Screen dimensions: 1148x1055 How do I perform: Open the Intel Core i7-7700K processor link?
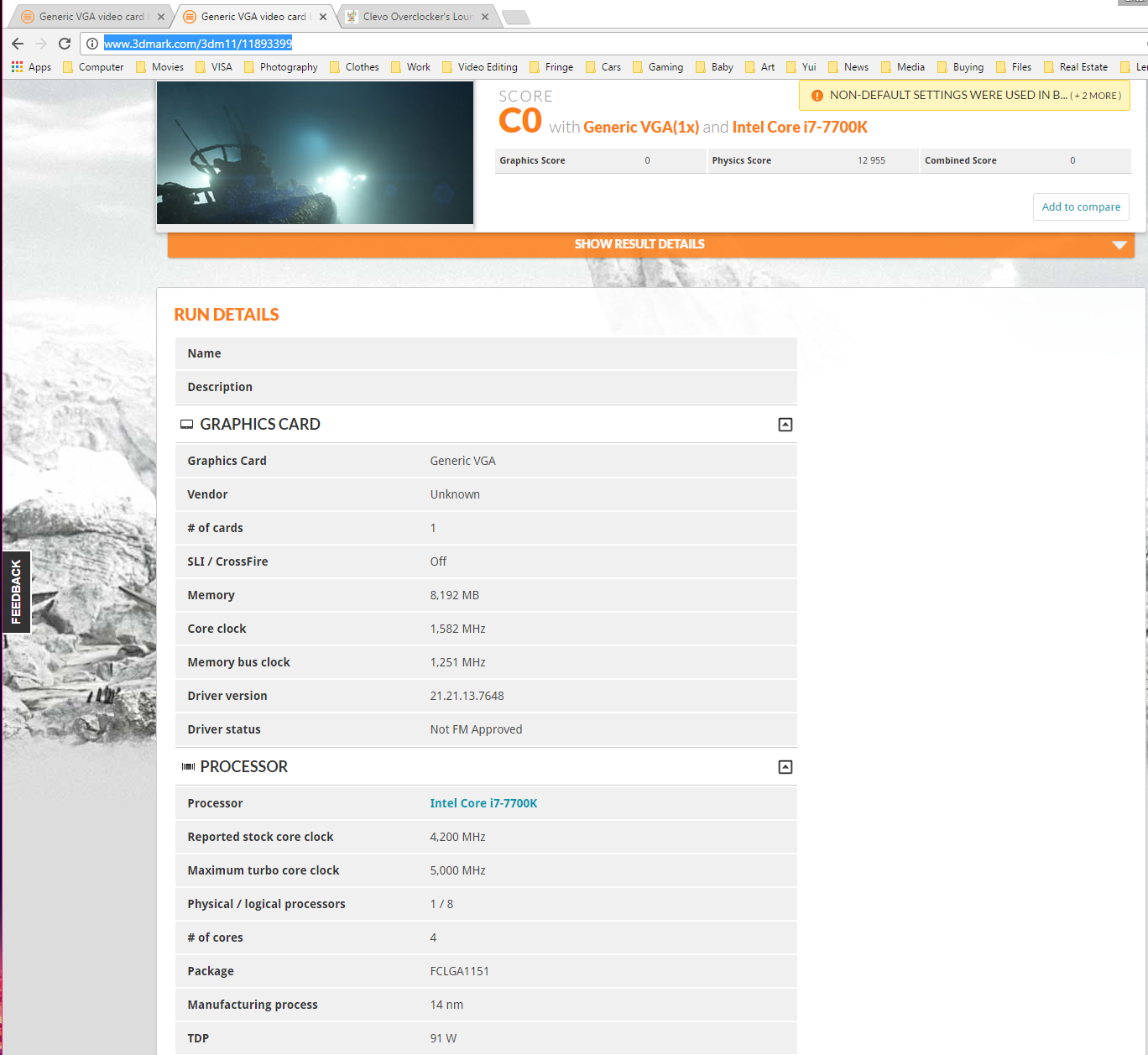[483, 803]
